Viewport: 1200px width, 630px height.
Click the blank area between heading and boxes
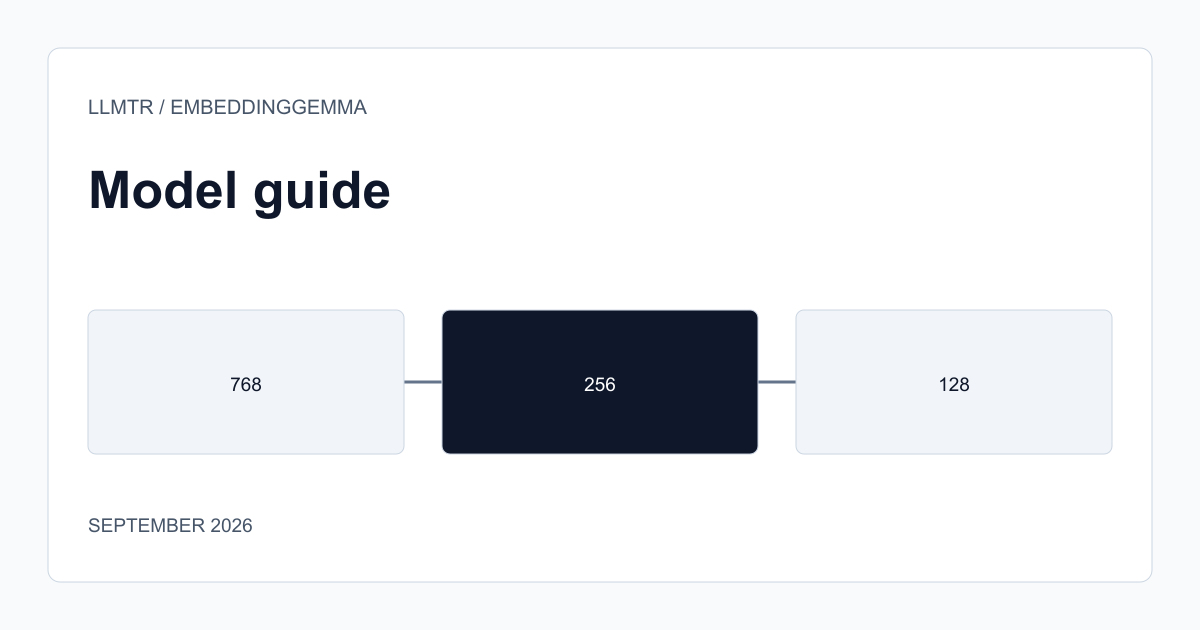click(600, 265)
